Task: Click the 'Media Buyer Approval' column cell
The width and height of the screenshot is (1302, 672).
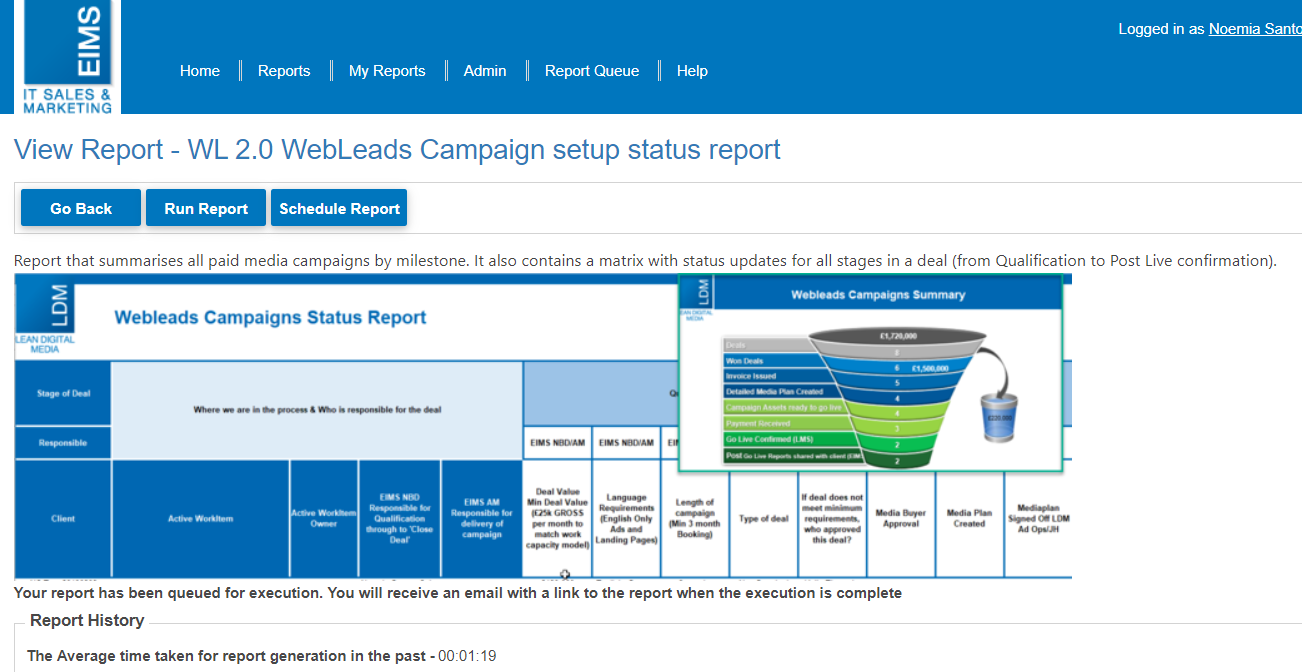Action: pos(901,518)
